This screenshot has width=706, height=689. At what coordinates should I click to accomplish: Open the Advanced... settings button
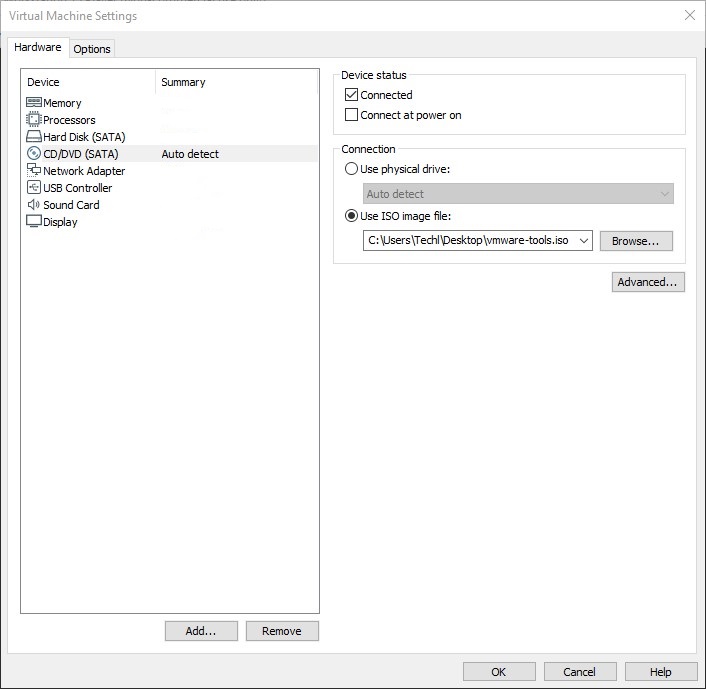[648, 282]
